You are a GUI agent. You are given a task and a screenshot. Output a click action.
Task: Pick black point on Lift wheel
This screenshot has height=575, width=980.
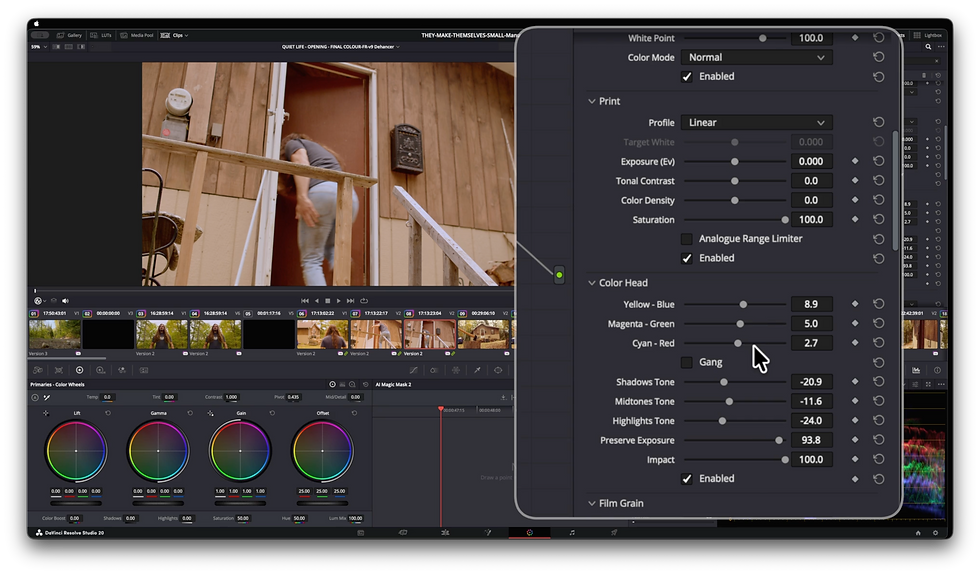click(x=46, y=413)
